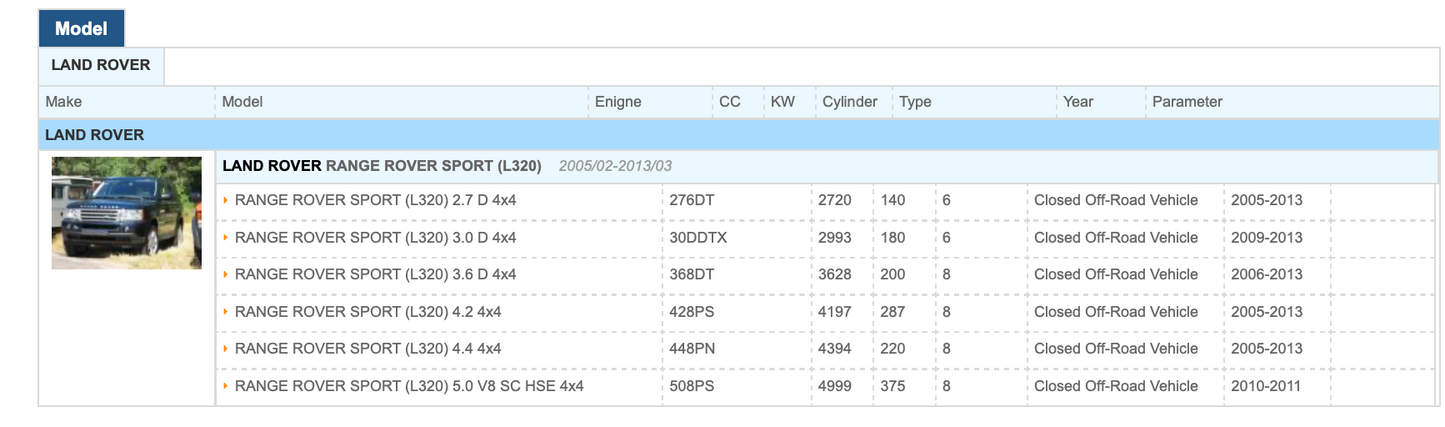Click the 428PS engine code cell
Screen dimensions: 1445x427
click(x=692, y=312)
